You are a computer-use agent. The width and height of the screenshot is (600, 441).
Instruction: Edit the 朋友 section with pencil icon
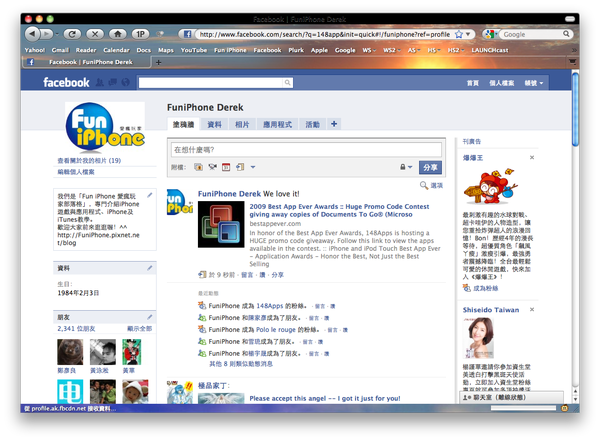coord(150,317)
